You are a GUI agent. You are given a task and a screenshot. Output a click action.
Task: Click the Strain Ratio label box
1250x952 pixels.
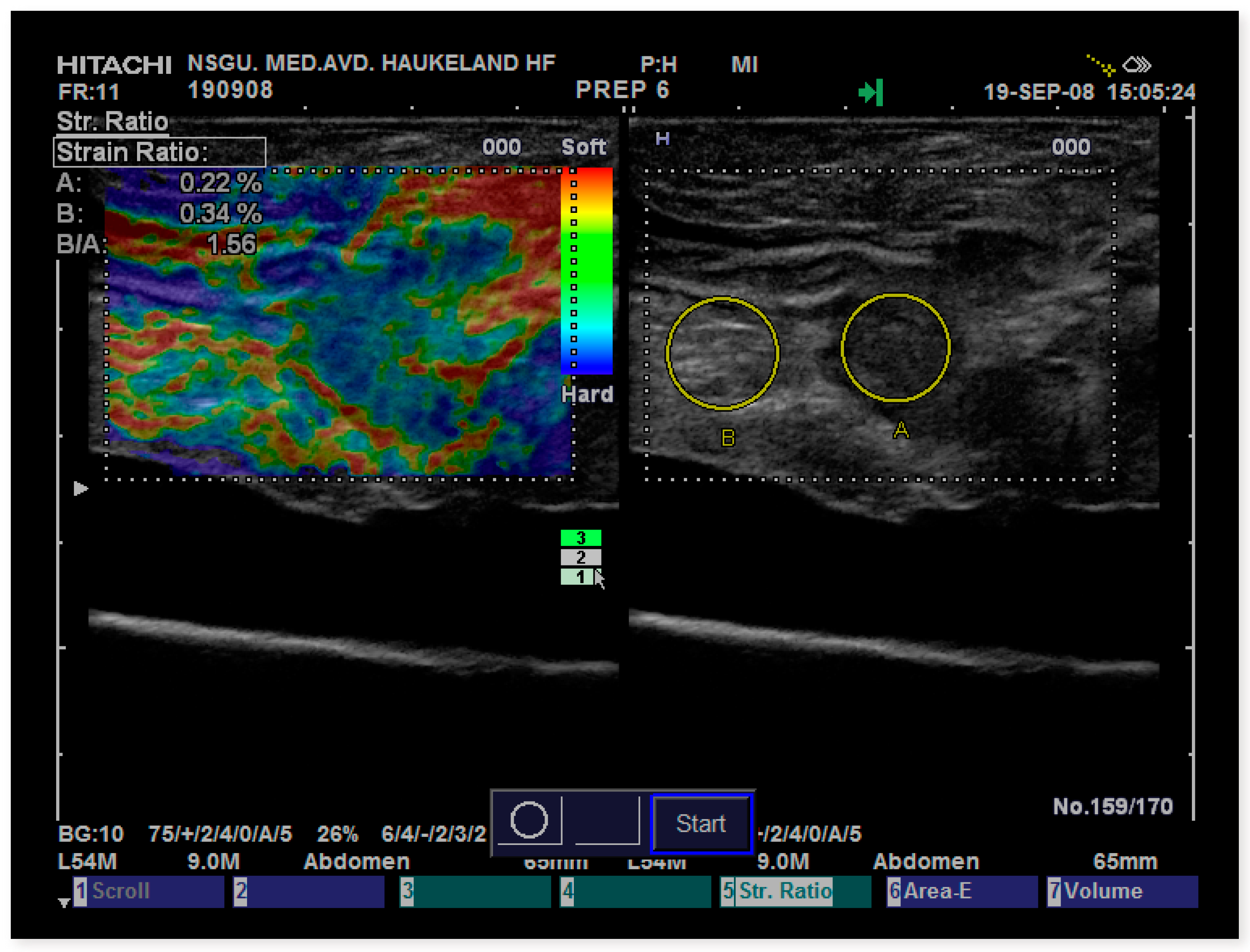[x=159, y=152]
